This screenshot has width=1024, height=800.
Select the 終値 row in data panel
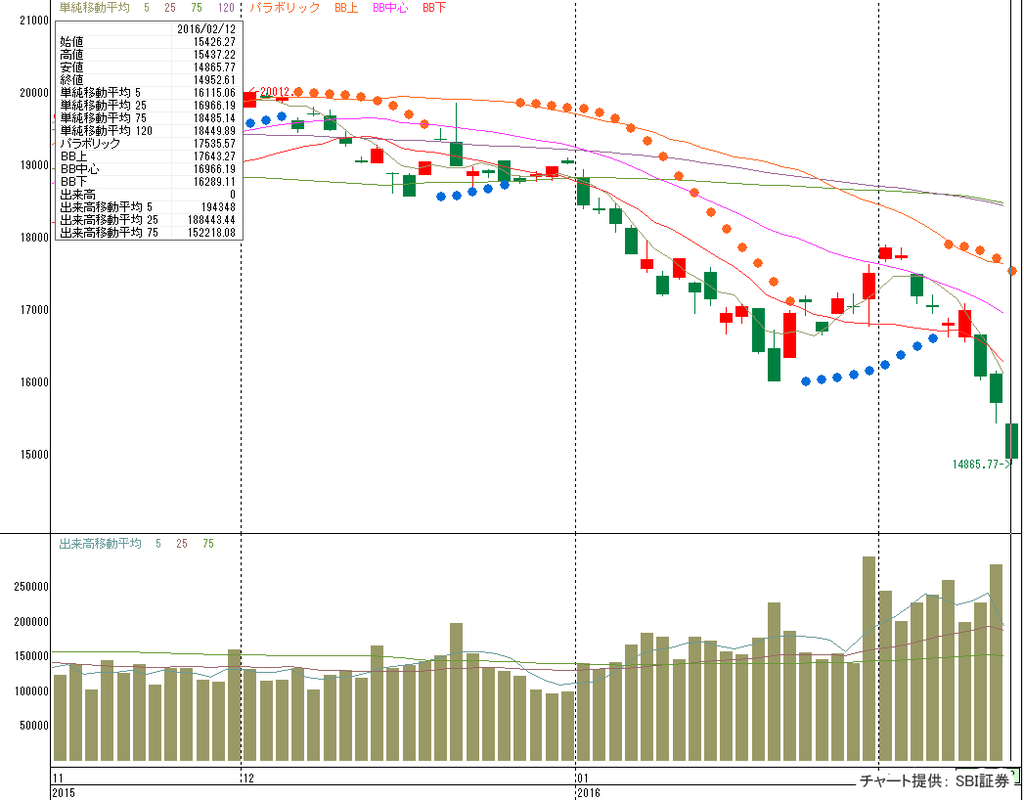click(x=72, y=80)
